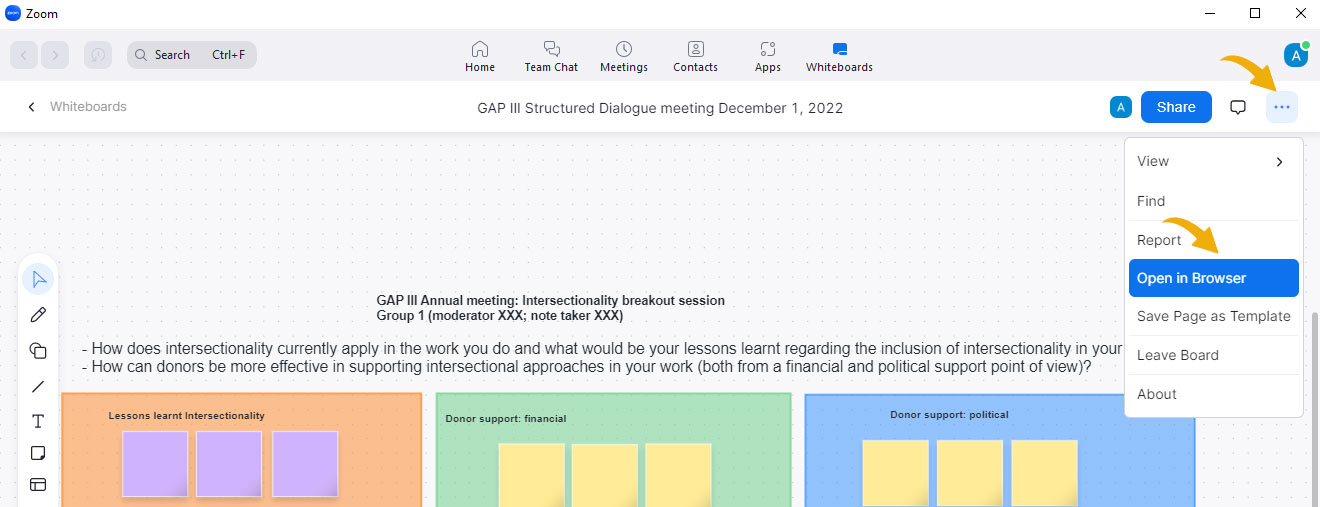Select the Pen drawing tool
This screenshot has width=1320, height=507.
pyautogui.click(x=38, y=315)
